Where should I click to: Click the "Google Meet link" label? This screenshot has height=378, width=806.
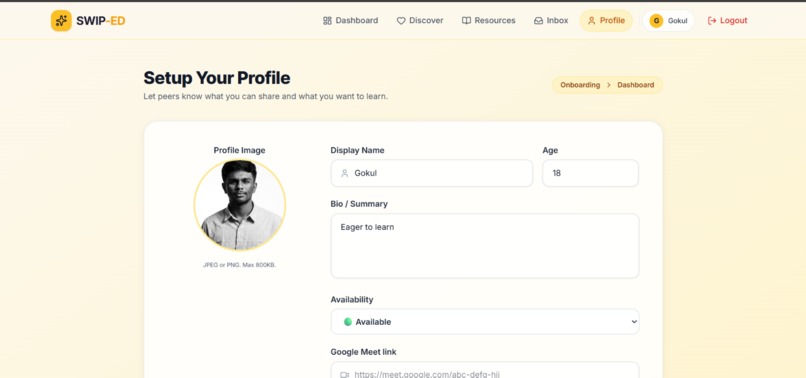tap(363, 352)
